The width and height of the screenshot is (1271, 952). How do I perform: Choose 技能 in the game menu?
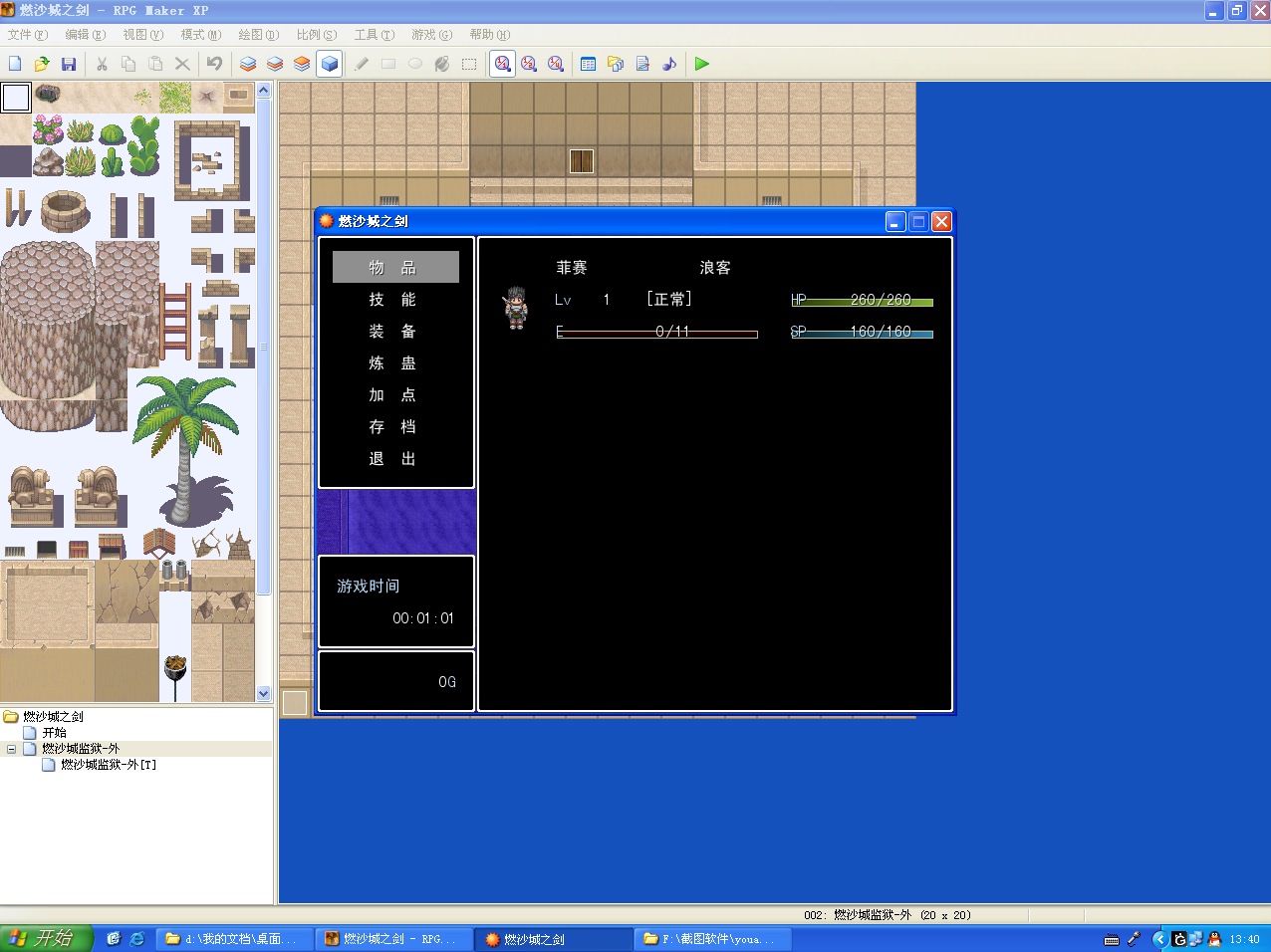395,299
